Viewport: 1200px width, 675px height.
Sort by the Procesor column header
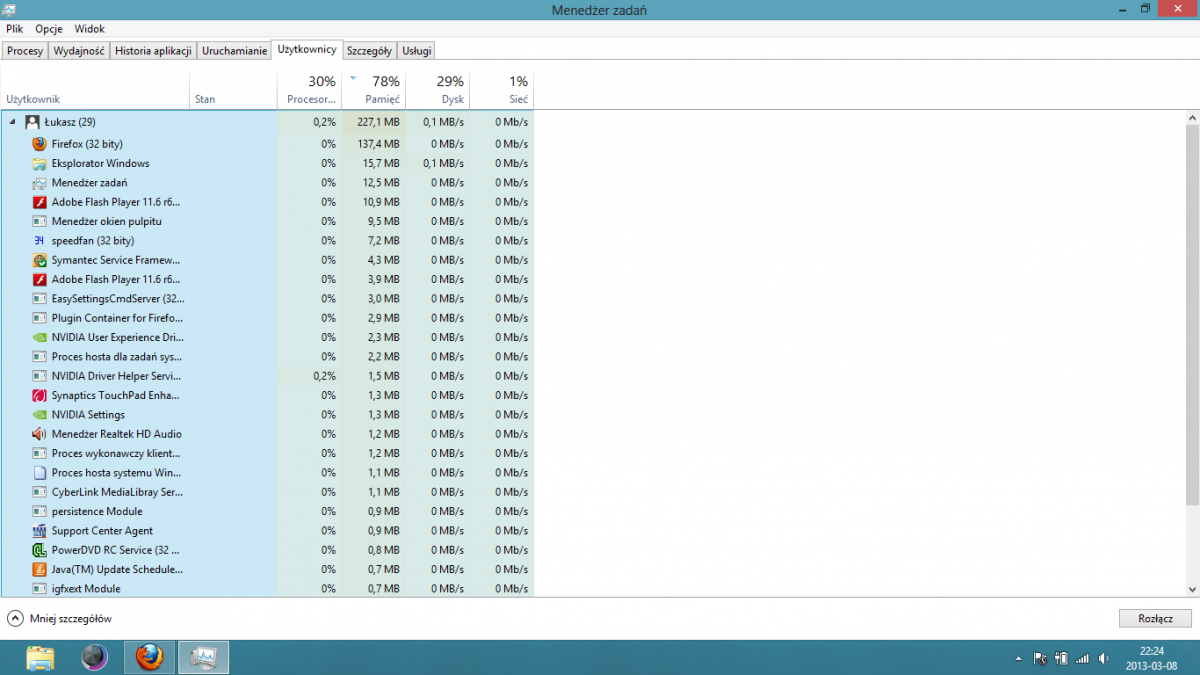pyautogui.click(x=309, y=90)
